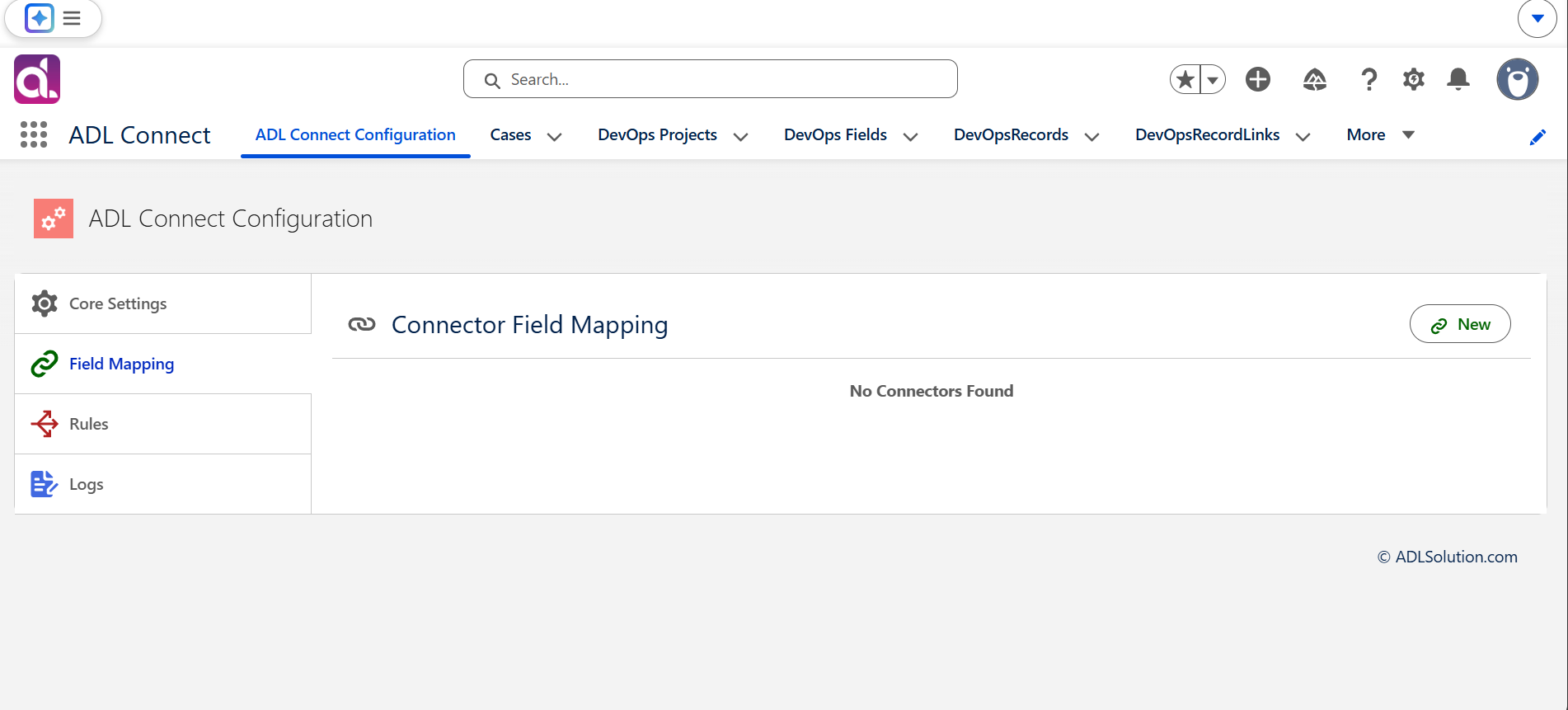
Task: Click the chain icon beside Connector Field Mapping
Action: (362, 325)
